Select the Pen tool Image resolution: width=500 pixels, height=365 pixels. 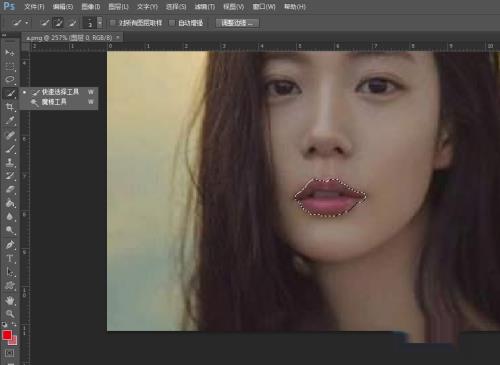click(10, 245)
